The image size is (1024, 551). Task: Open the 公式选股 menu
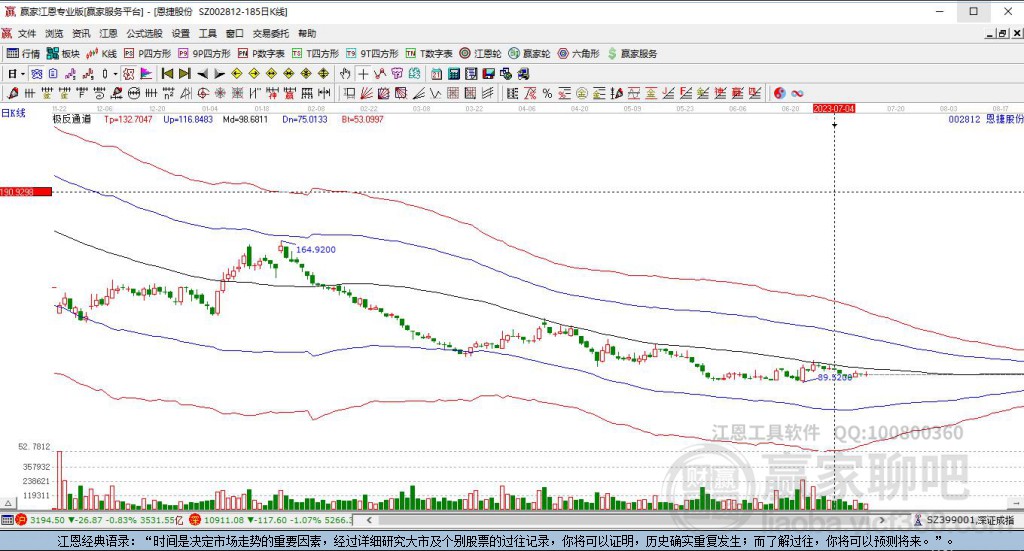pos(144,33)
